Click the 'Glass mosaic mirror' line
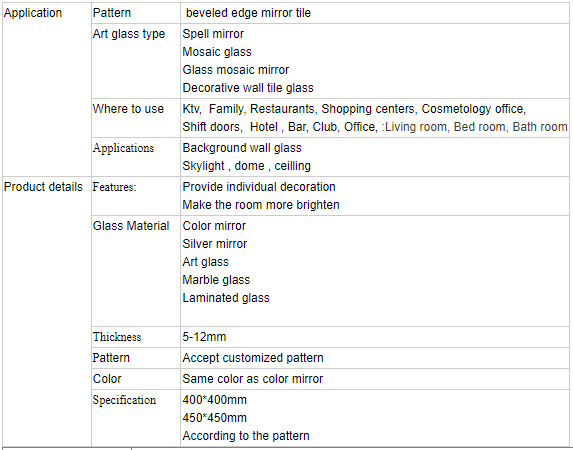573x450 pixels. [236, 70]
